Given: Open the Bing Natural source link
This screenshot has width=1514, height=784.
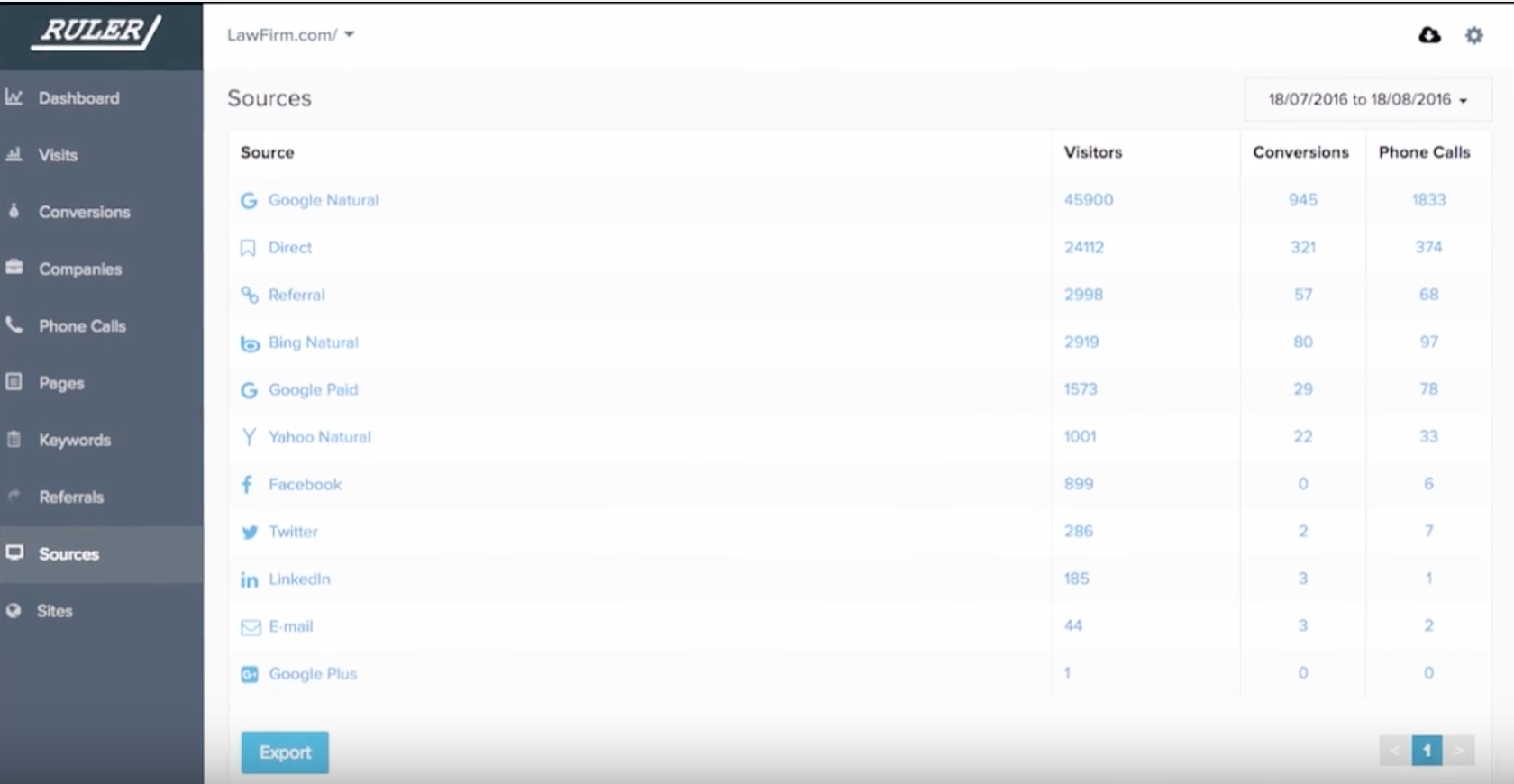Looking at the screenshot, I should (314, 342).
